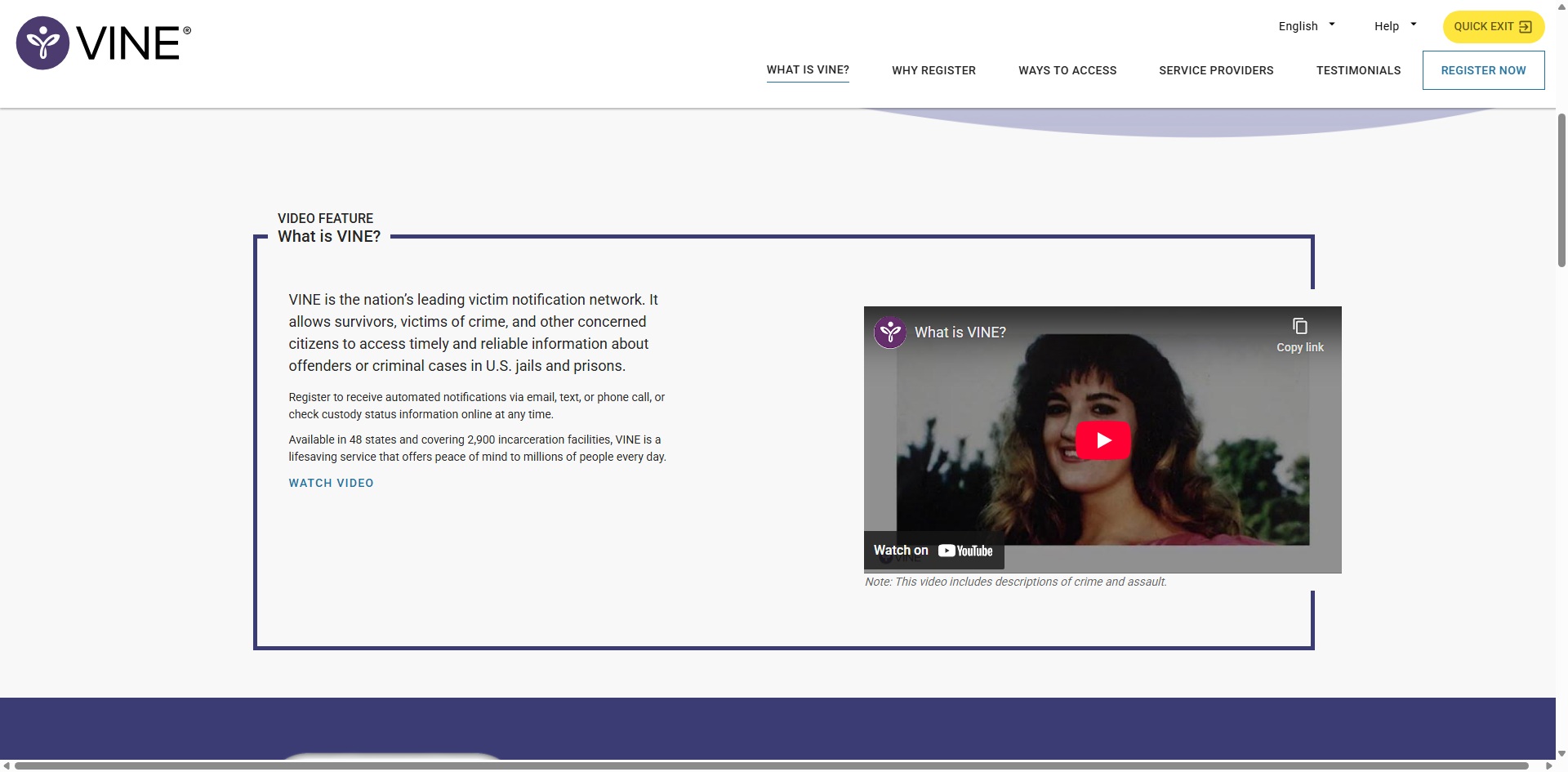Go to What Is VINE? nav item

[x=808, y=70]
